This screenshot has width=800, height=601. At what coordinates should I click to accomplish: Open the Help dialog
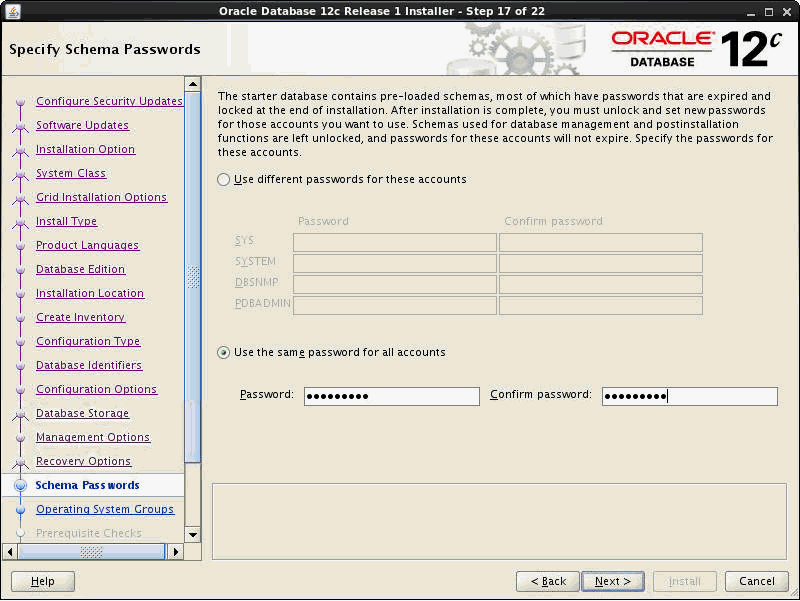(x=42, y=581)
